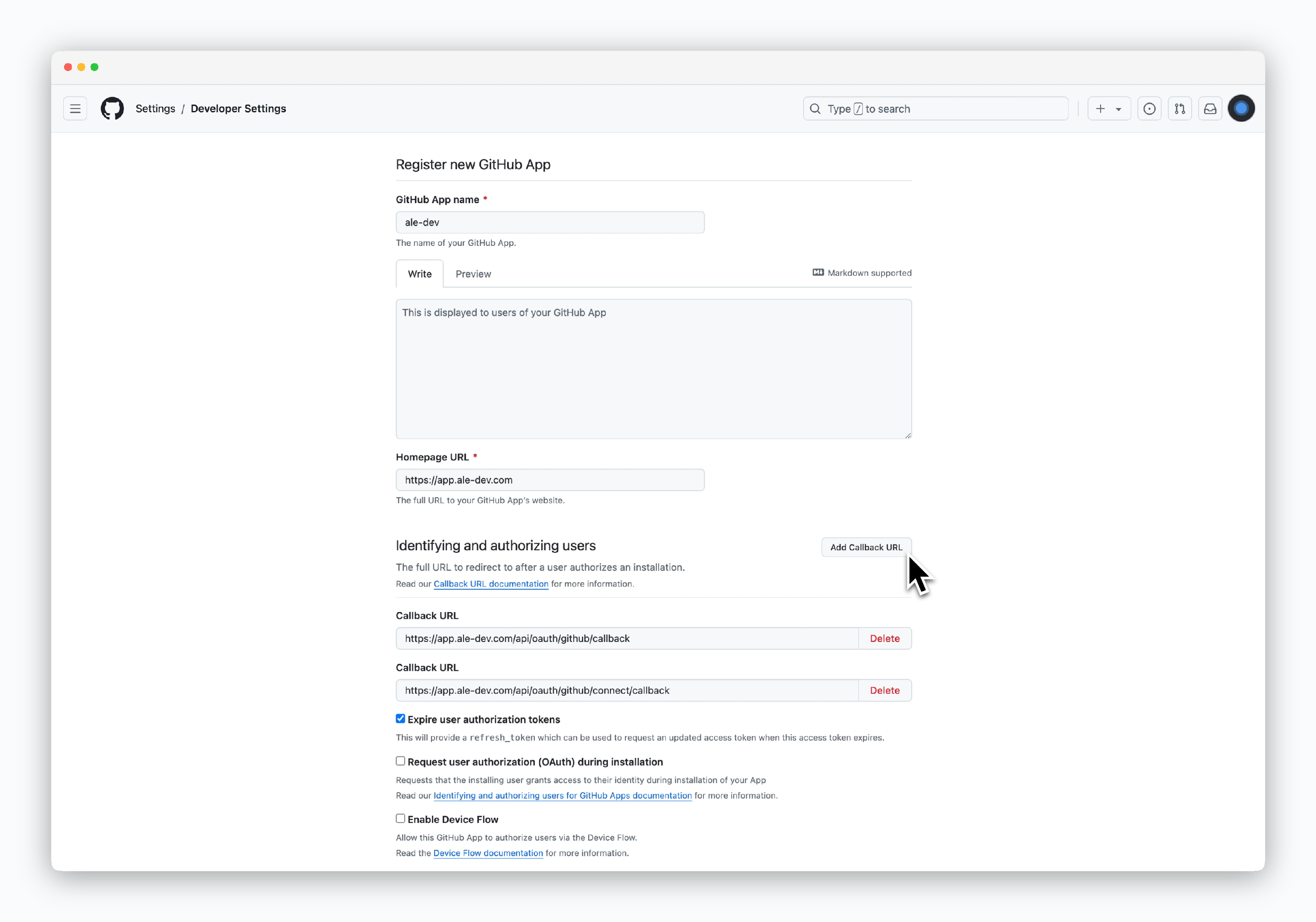Viewport: 1316px width, 922px height.
Task: Open Callback URL documentation link
Action: (490, 584)
